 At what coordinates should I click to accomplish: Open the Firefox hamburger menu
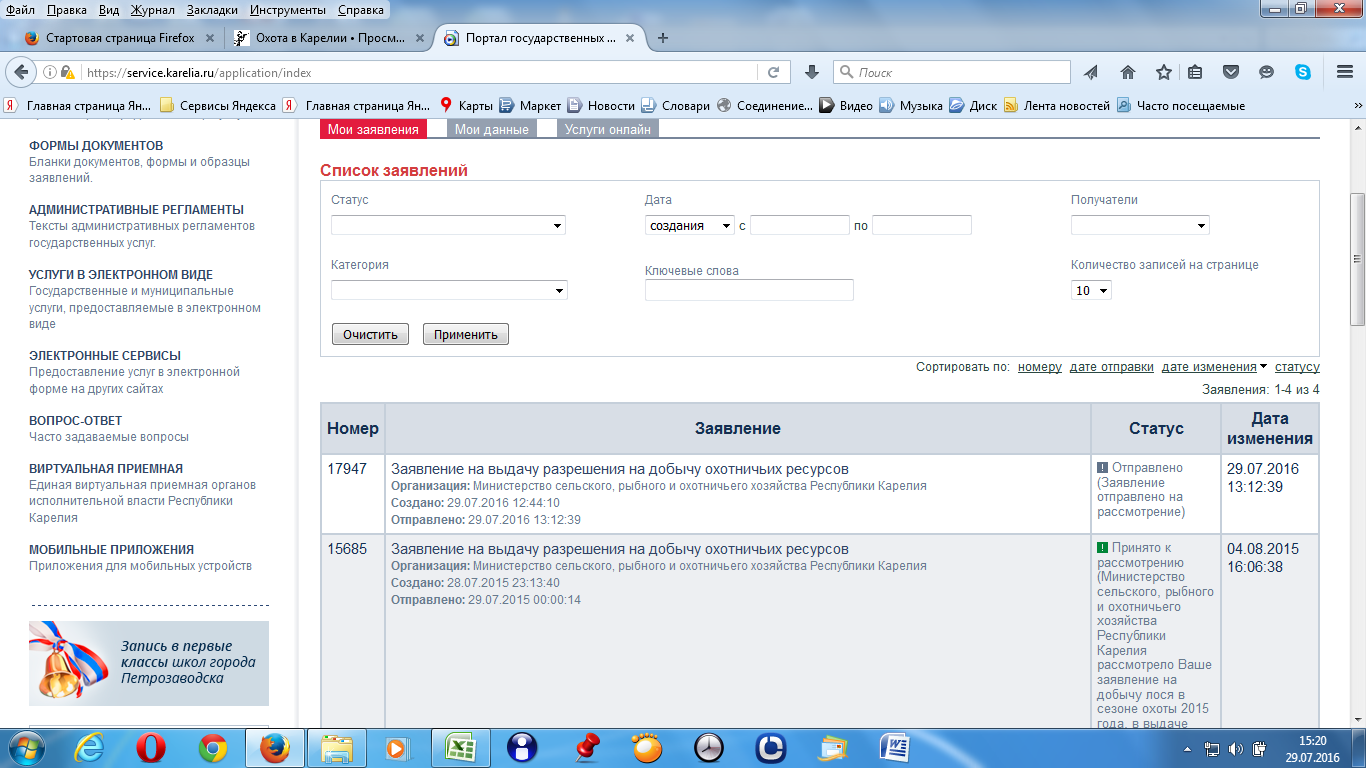point(1344,72)
